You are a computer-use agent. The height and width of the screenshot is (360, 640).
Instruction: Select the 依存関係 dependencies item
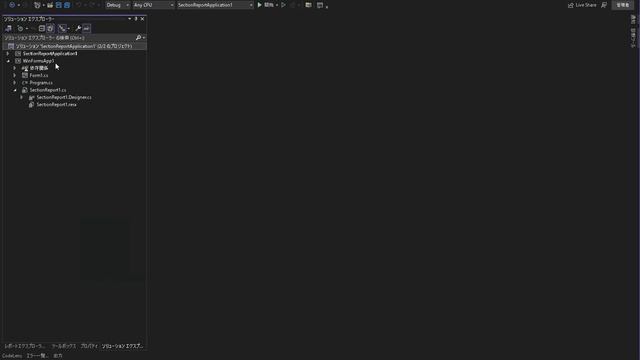[39, 68]
